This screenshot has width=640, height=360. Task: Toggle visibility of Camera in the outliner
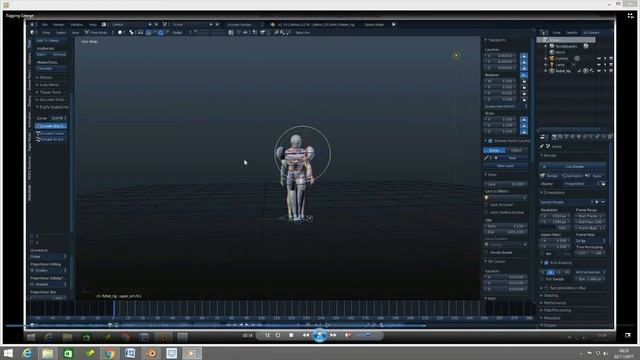(x=599, y=59)
